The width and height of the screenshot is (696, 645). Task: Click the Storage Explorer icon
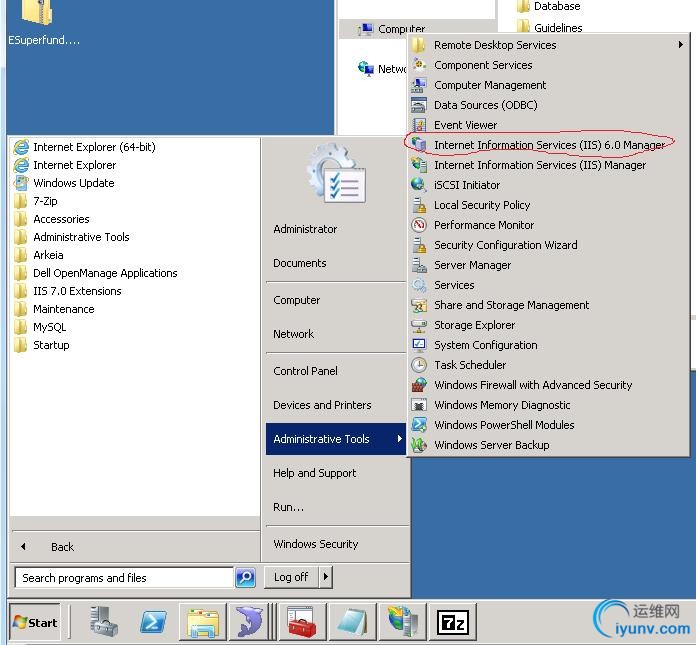tap(419, 324)
